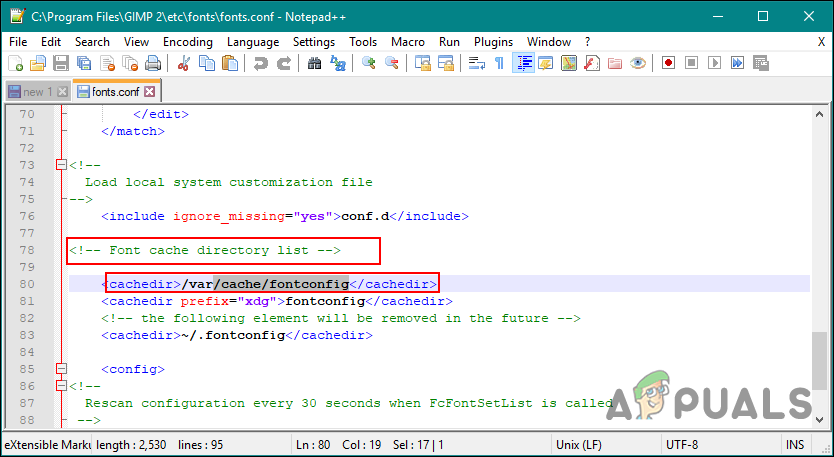
Task: Cut selection using scissors icon
Action: (184, 63)
